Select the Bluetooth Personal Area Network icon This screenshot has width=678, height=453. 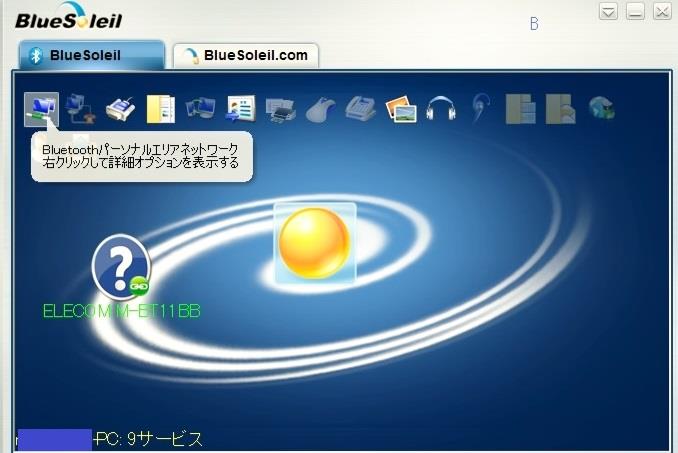(42, 109)
